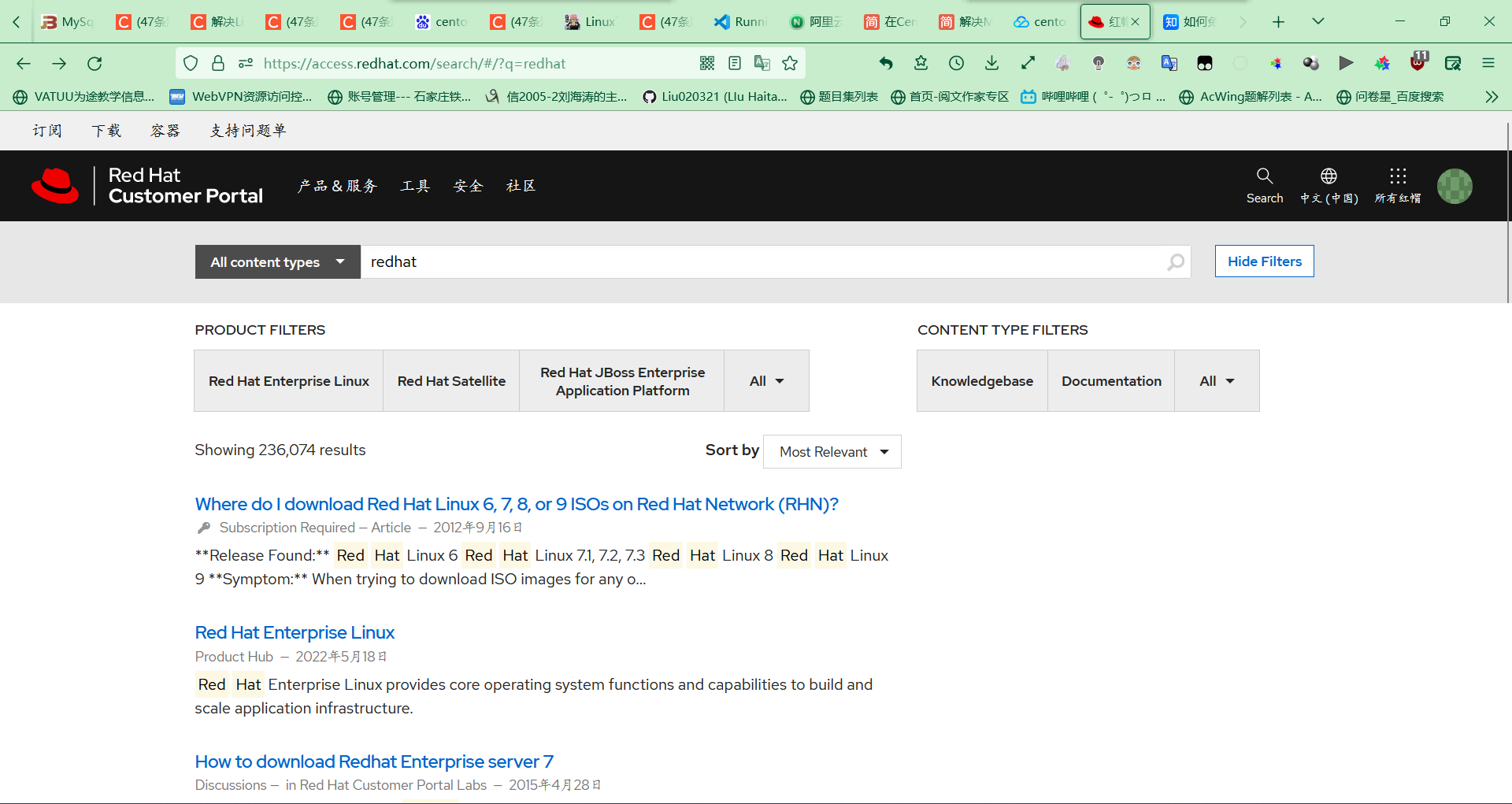Click the undo closed tab arrow

[886, 64]
